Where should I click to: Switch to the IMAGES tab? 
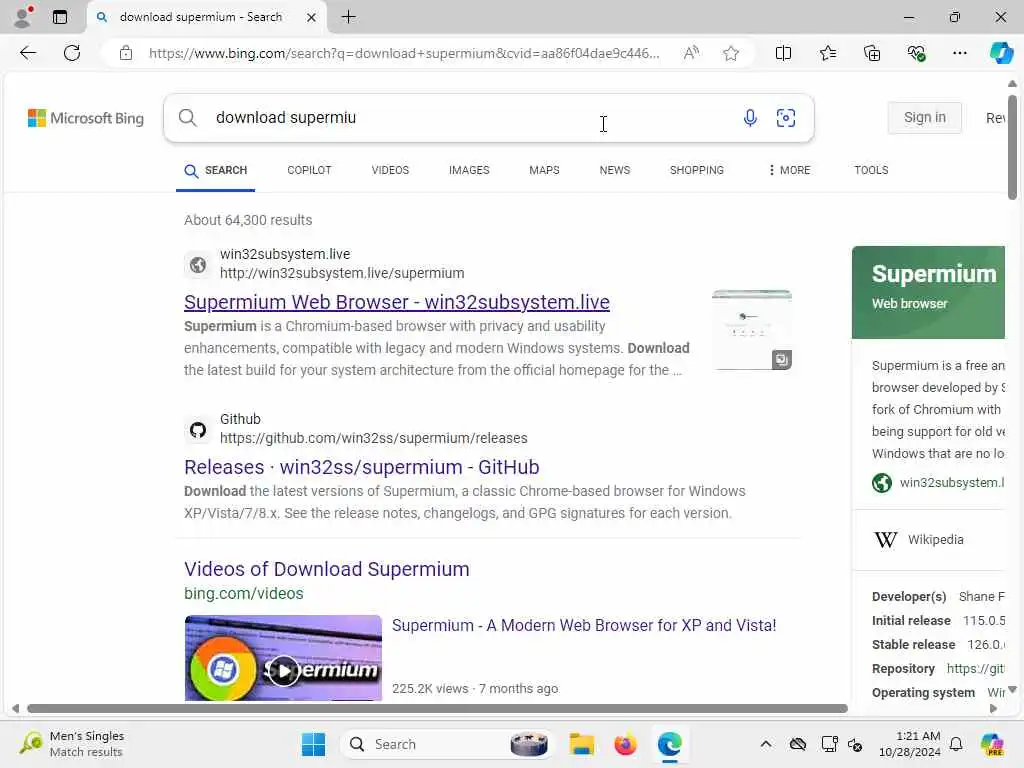469,170
